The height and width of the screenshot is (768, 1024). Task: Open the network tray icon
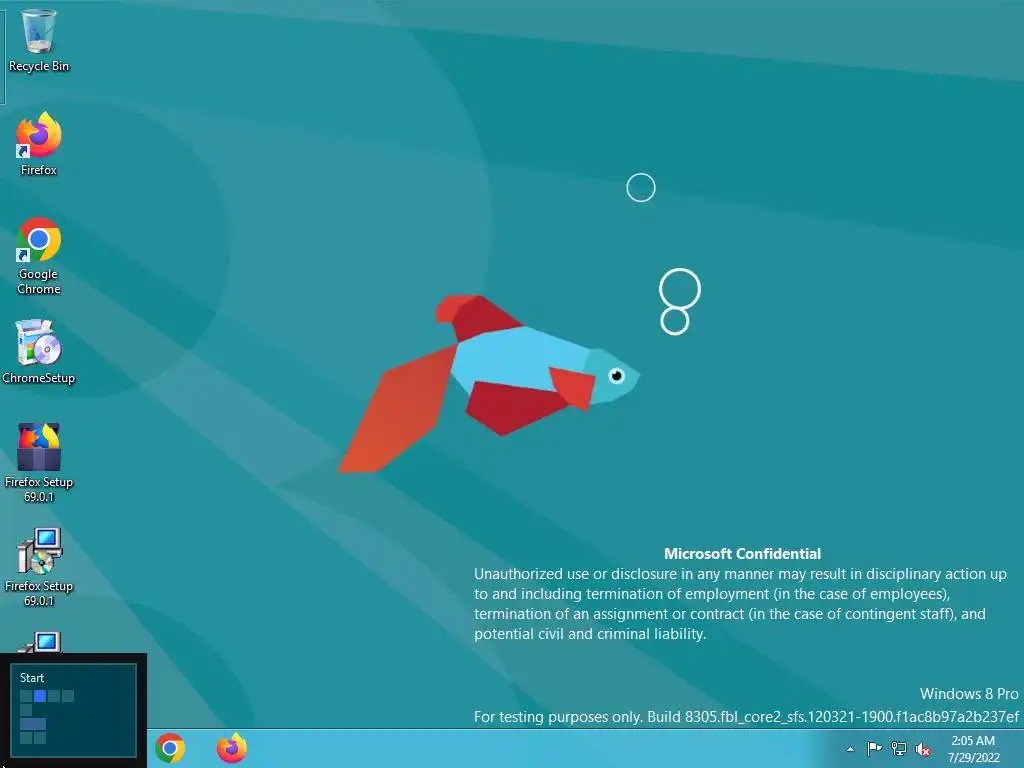[899, 749]
